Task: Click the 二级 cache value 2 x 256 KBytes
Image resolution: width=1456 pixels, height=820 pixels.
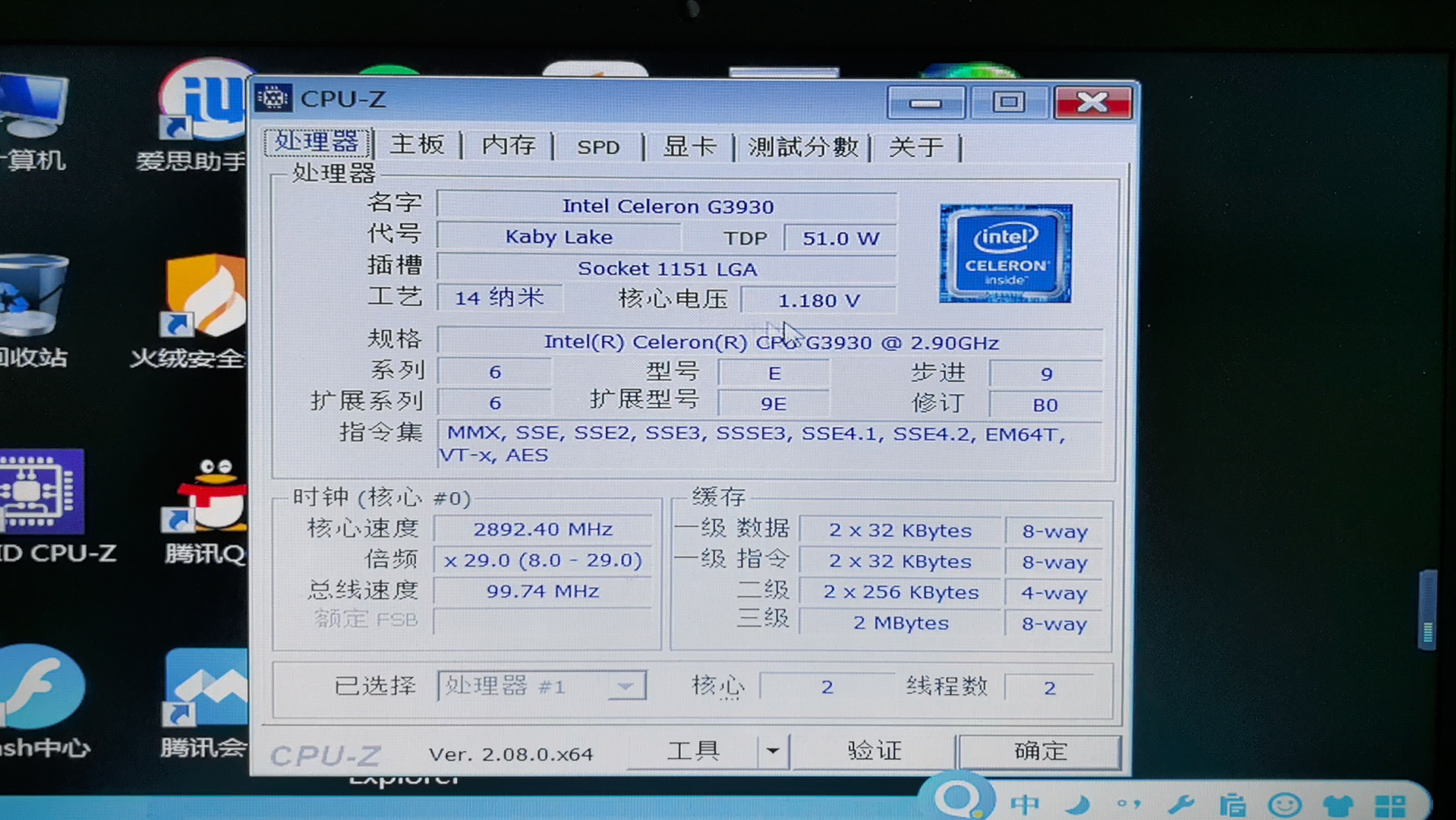Action: pos(901,592)
